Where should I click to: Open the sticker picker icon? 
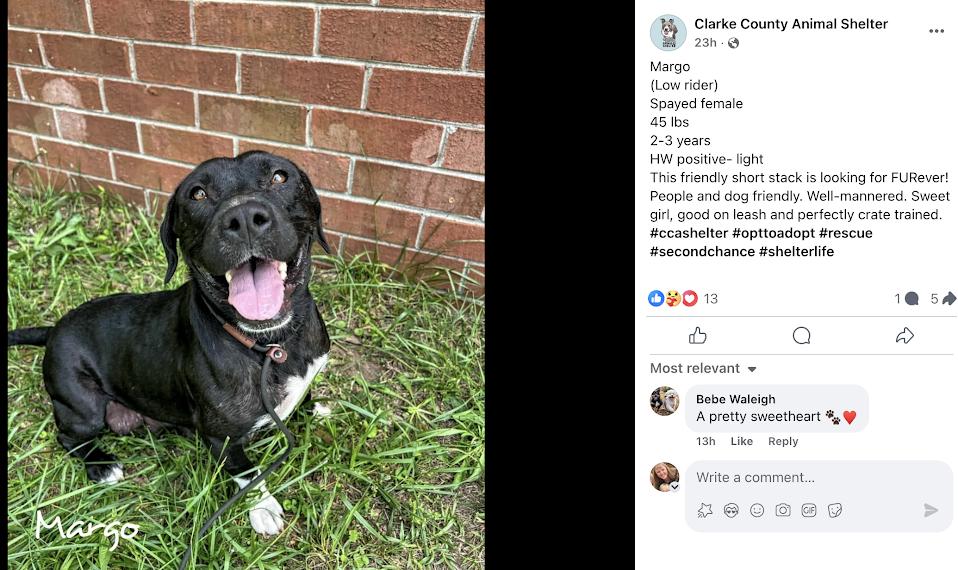pyautogui.click(x=835, y=510)
